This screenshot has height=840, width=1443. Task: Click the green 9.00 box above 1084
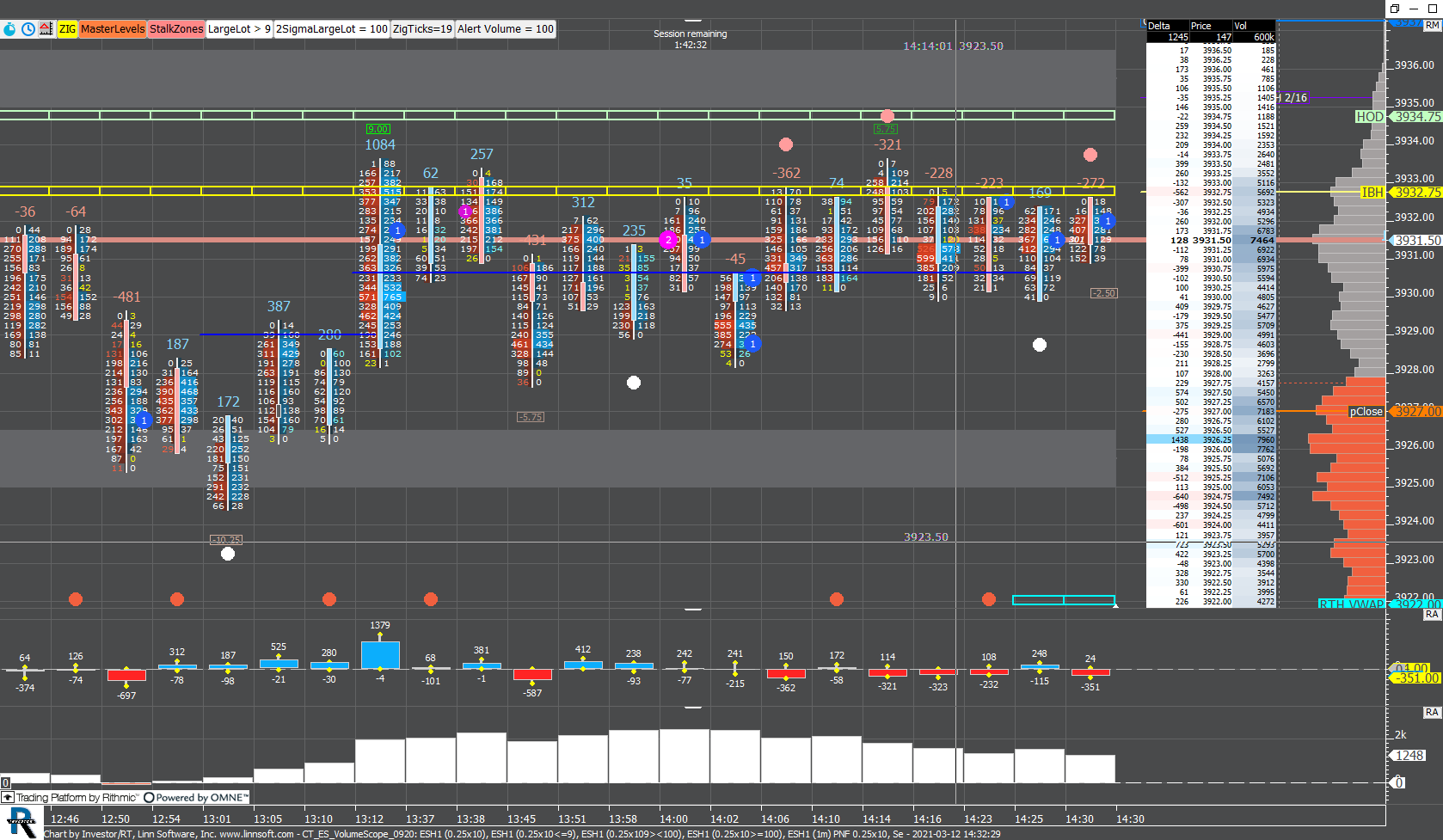tap(378, 129)
